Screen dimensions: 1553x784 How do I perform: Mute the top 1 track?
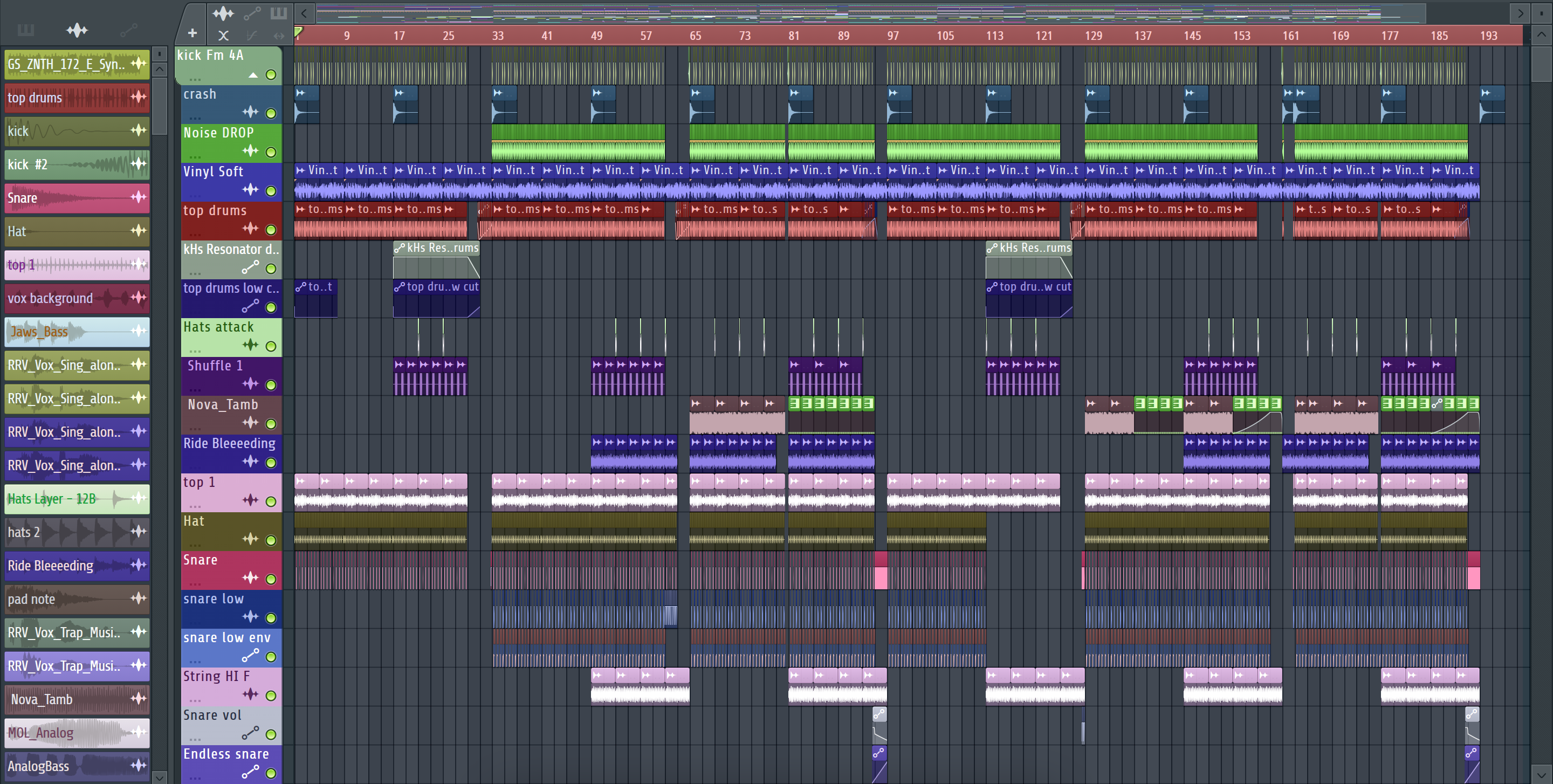(271, 501)
